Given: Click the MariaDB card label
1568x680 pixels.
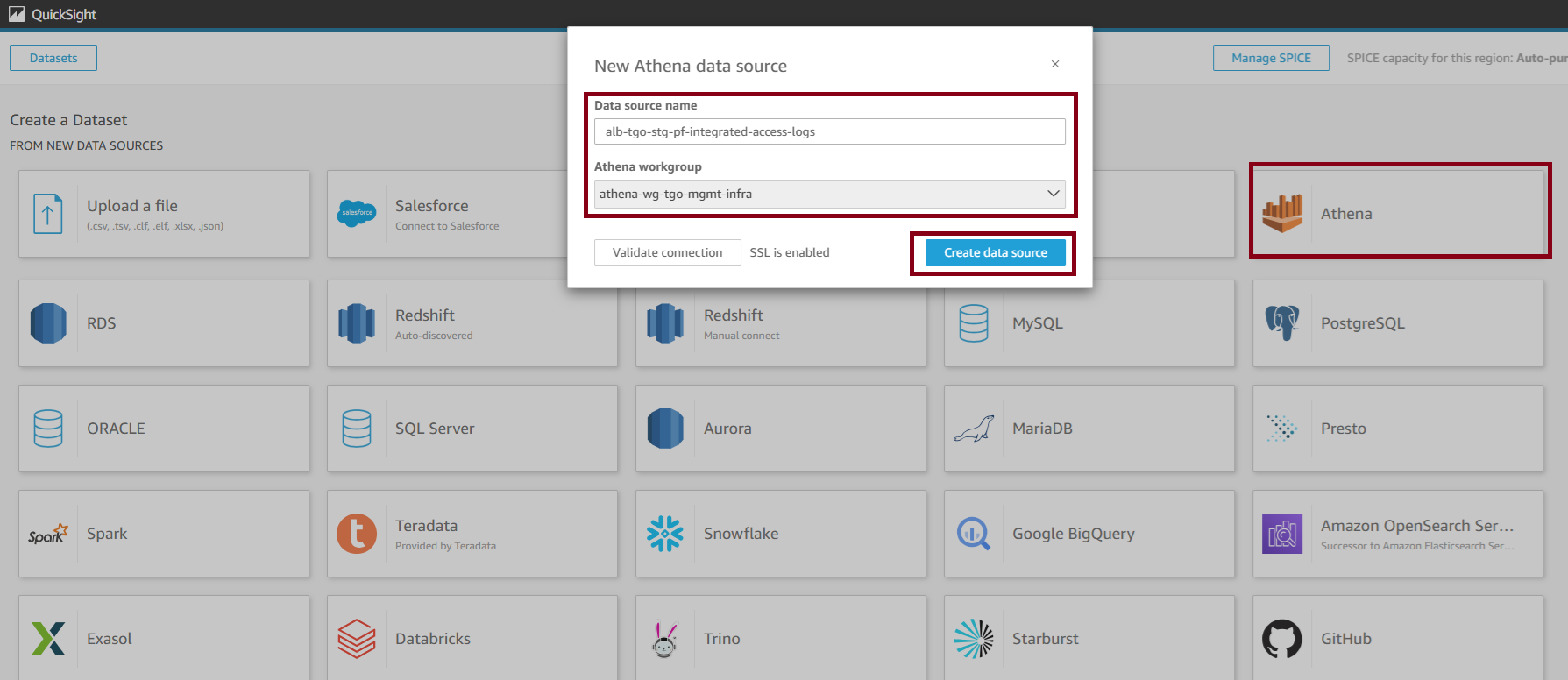Looking at the screenshot, I should (x=1042, y=429).
